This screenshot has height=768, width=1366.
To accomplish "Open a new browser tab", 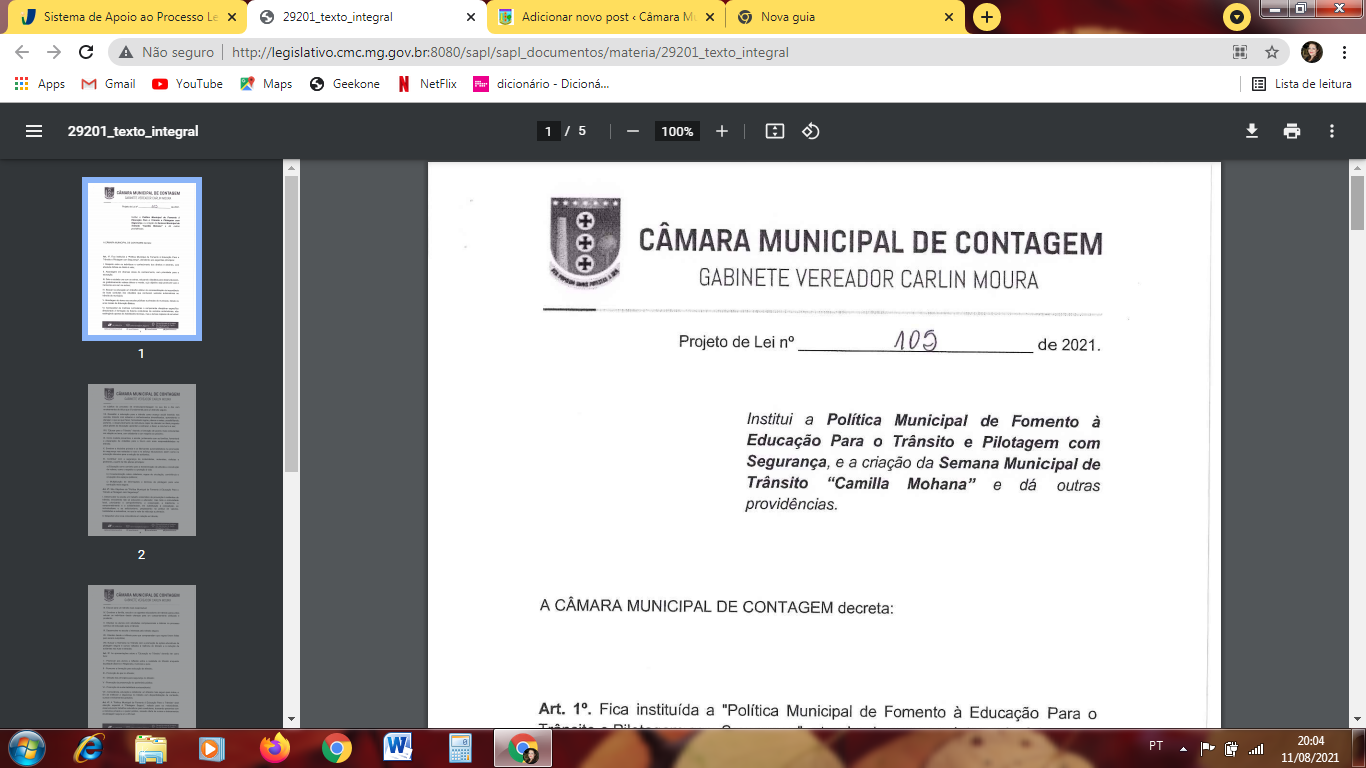I will pyautogui.click(x=986, y=17).
